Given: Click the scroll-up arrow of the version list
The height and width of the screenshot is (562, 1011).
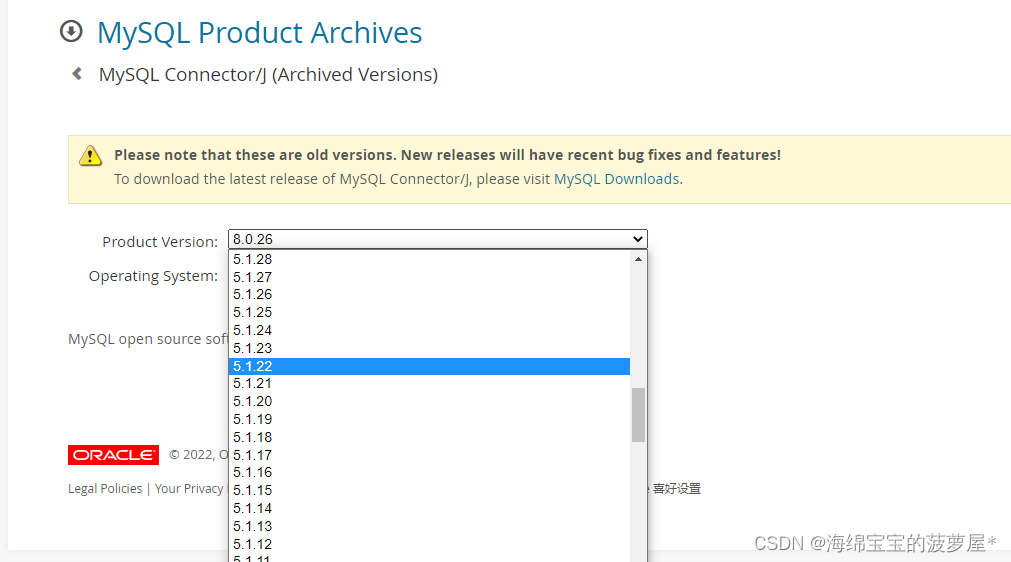Looking at the screenshot, I should pos(638,259).
